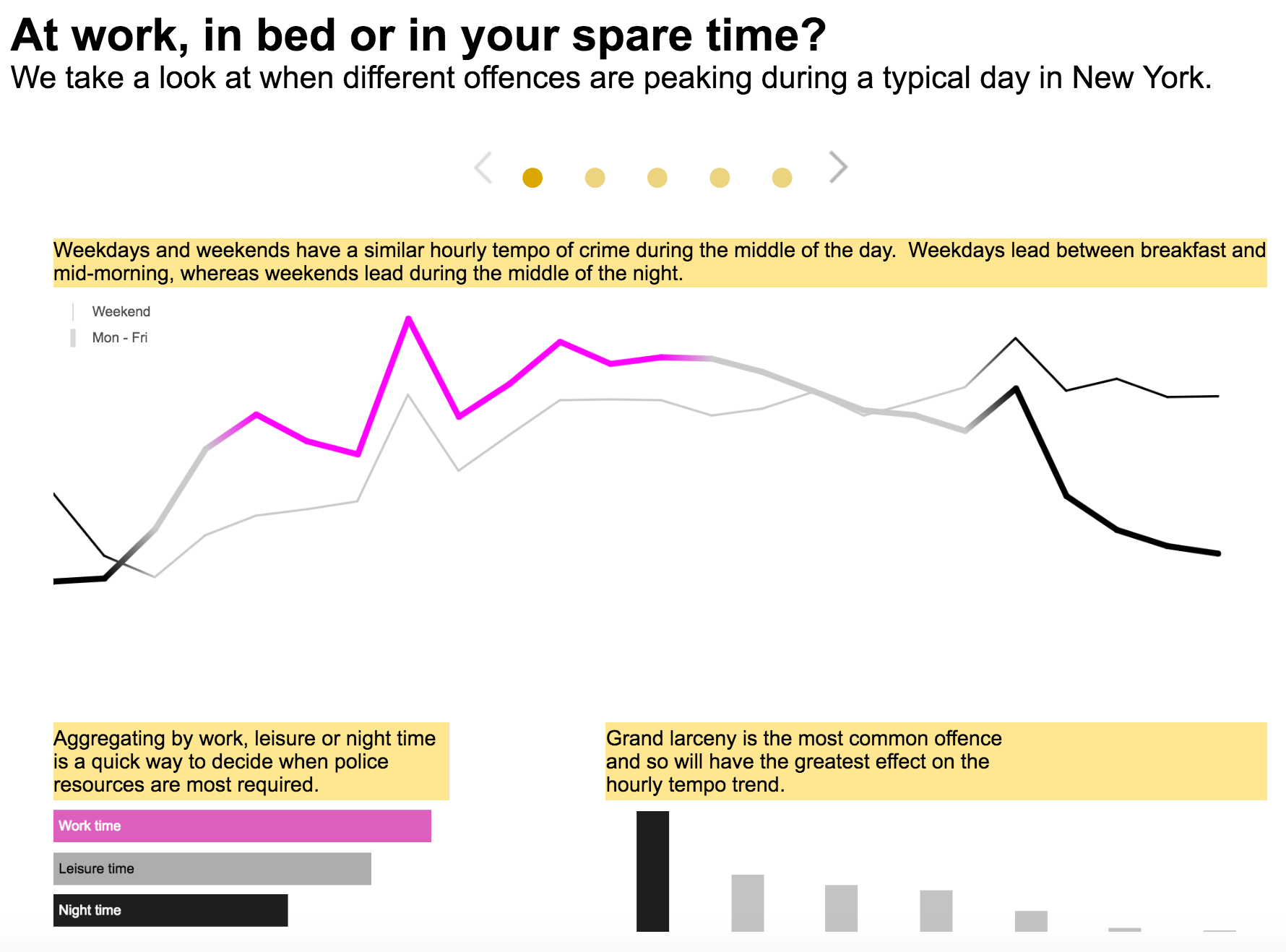This screenshot has height=952, width=1286.
Task: Select the first (active) story dot
Action: pyautogui.click(x=532, y=178)
